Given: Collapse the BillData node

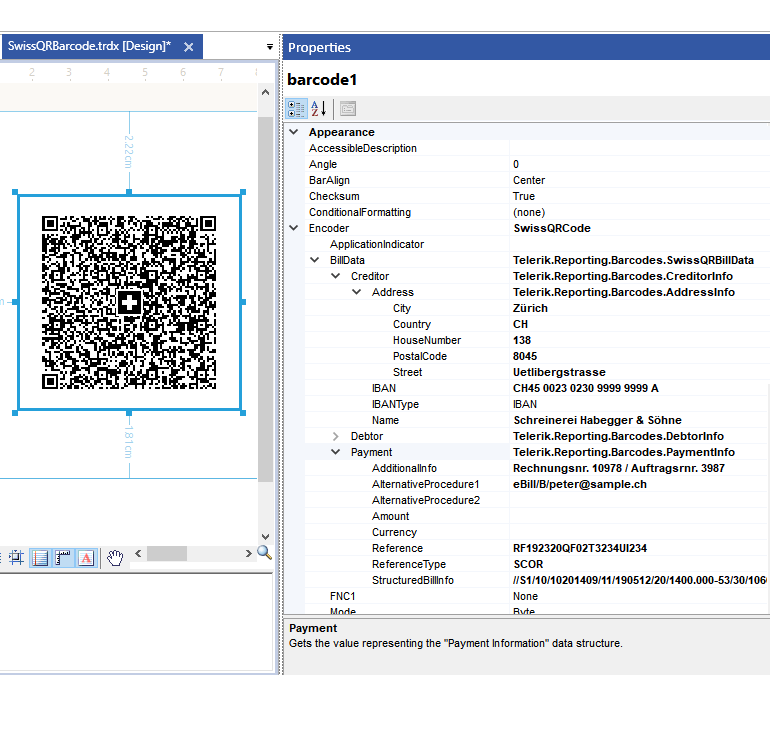Looking at the screenshot, I should pyautogui.click(x=315, y=260).
